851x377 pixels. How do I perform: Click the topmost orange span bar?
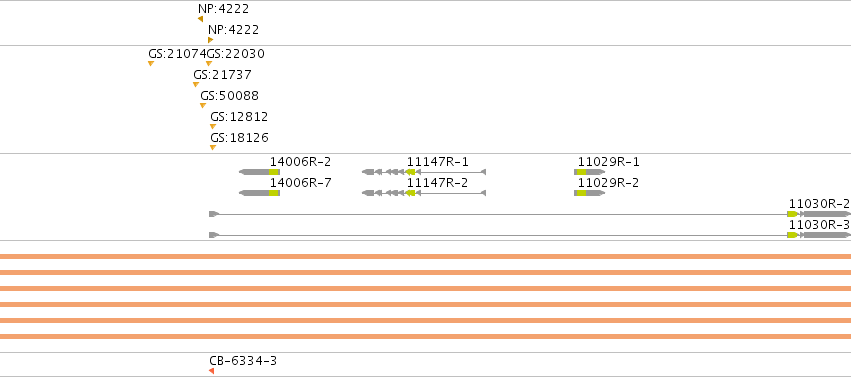(426, 256)
